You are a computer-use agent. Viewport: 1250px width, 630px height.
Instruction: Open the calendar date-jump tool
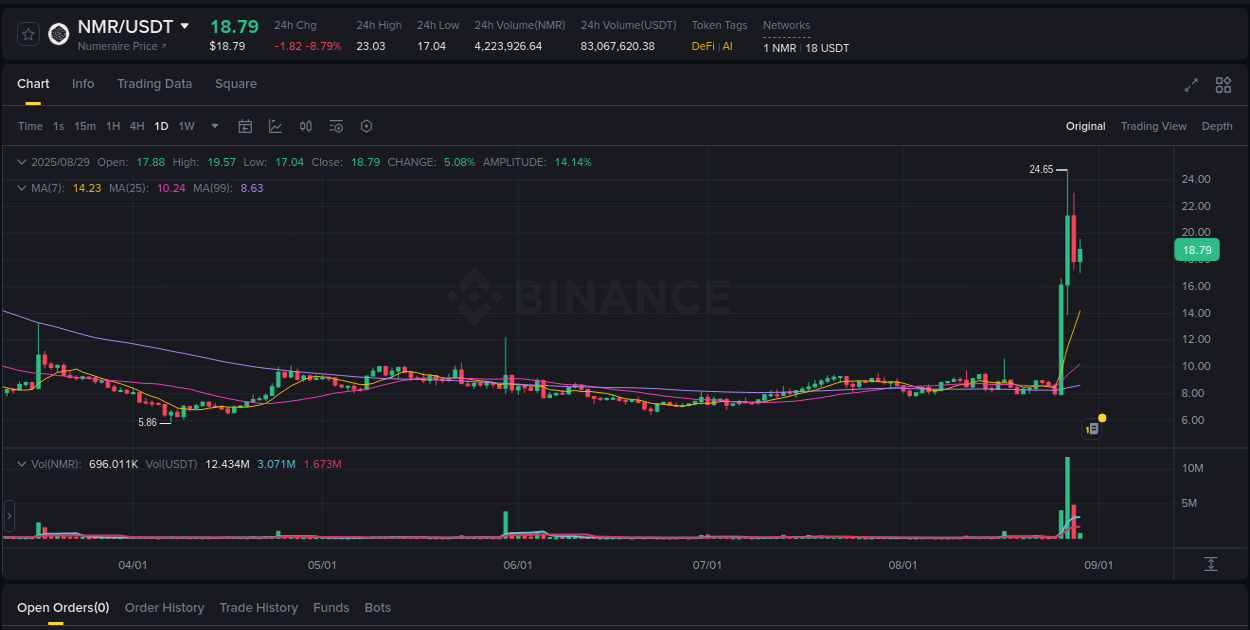tap(245, 126)
